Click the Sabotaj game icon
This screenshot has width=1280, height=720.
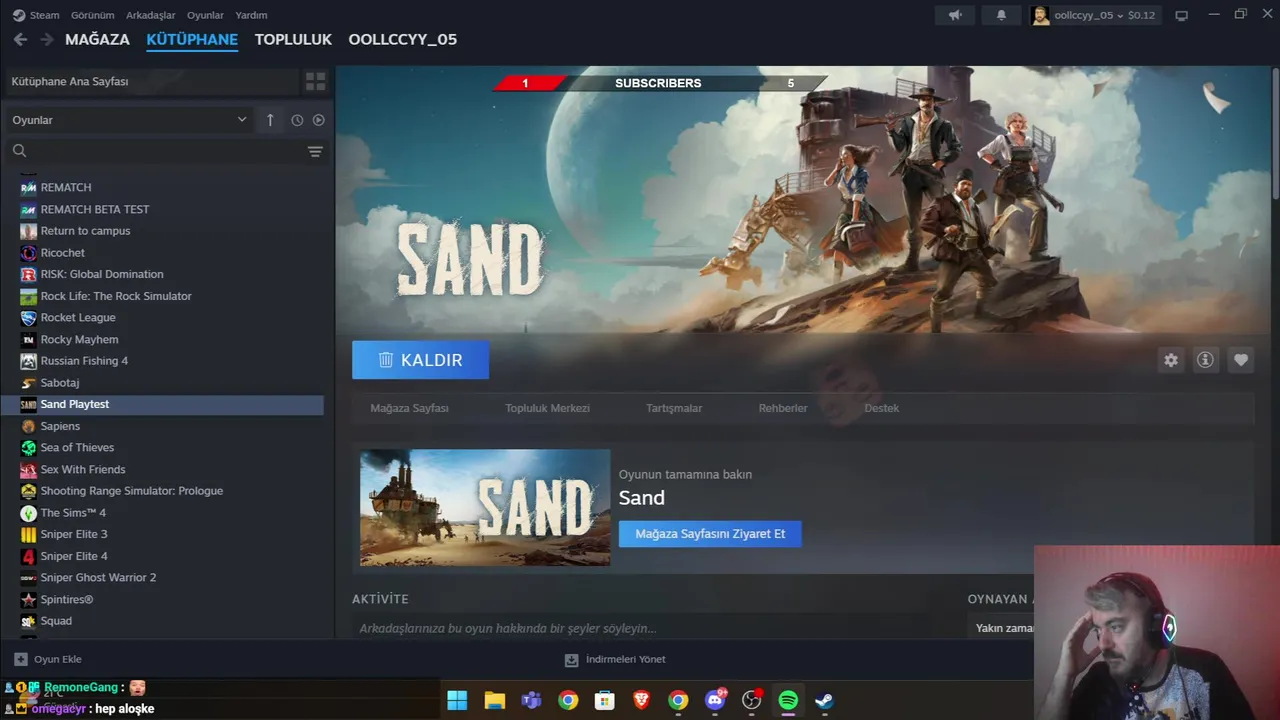29,383
